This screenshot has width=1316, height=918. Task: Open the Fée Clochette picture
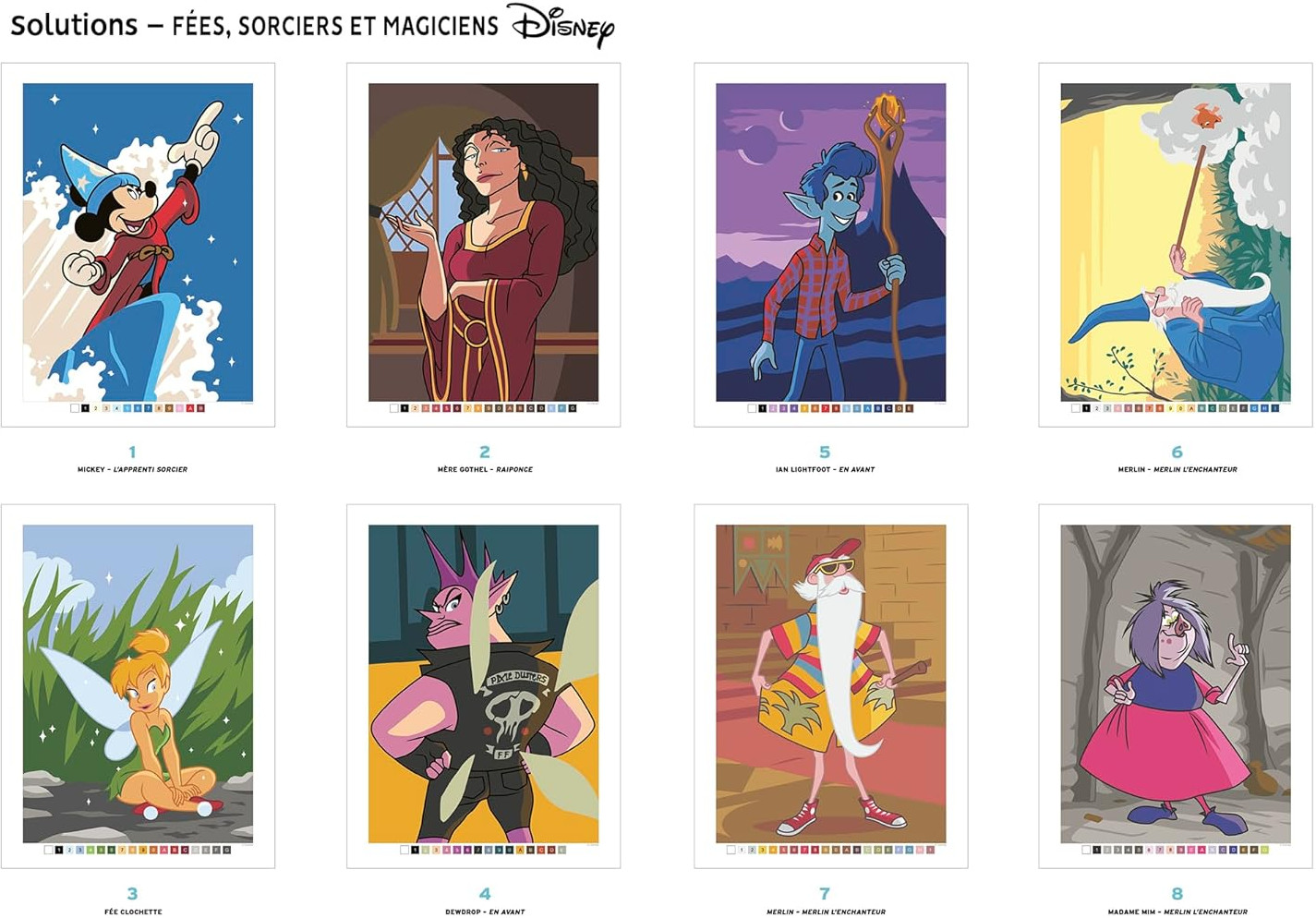point(138,683)
